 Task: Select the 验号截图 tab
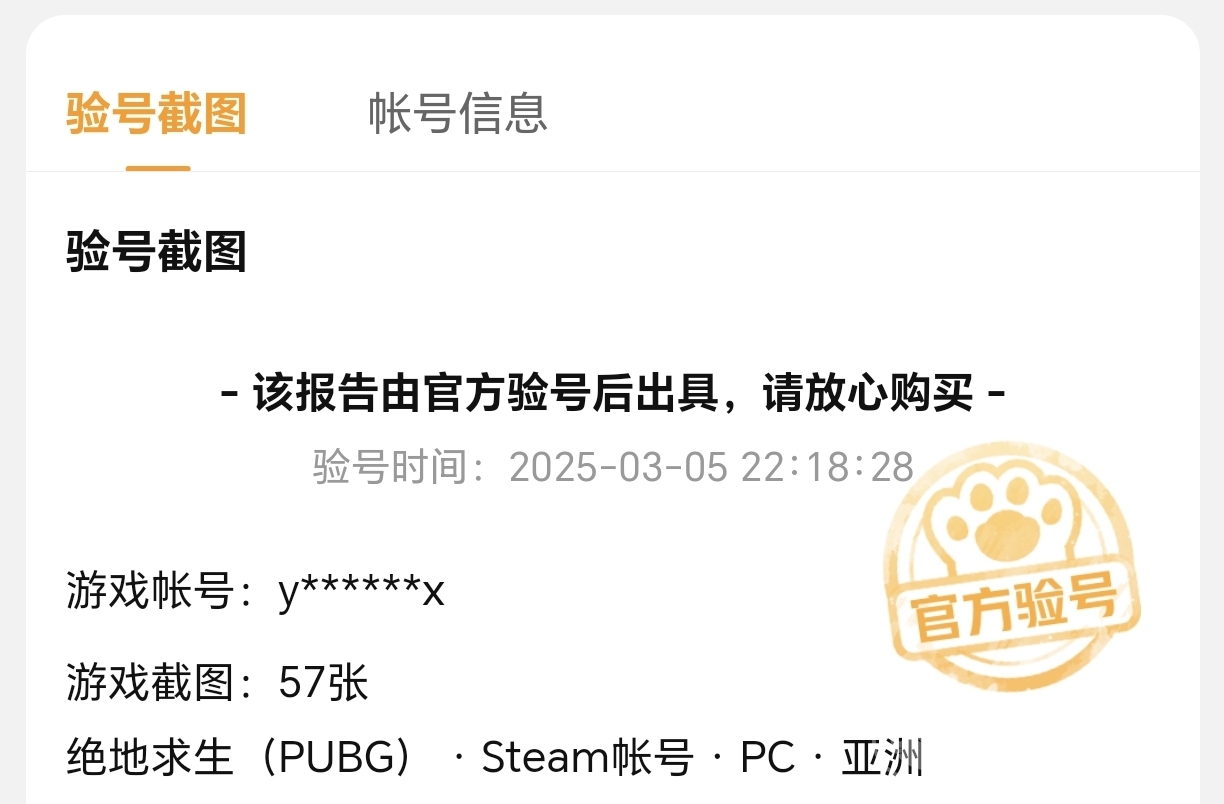tap(157, 113)
